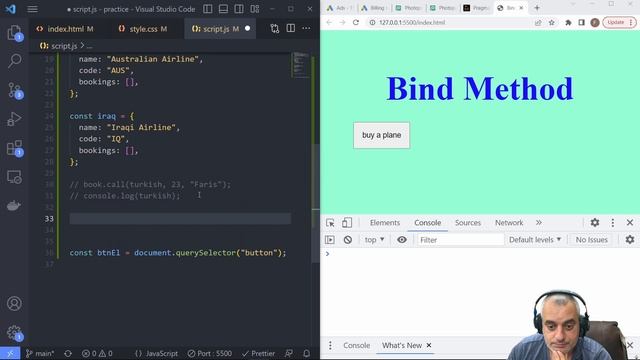
Task: Click the feedback icon in status bar
Action: pyautogui.click(x=289, y=353)
